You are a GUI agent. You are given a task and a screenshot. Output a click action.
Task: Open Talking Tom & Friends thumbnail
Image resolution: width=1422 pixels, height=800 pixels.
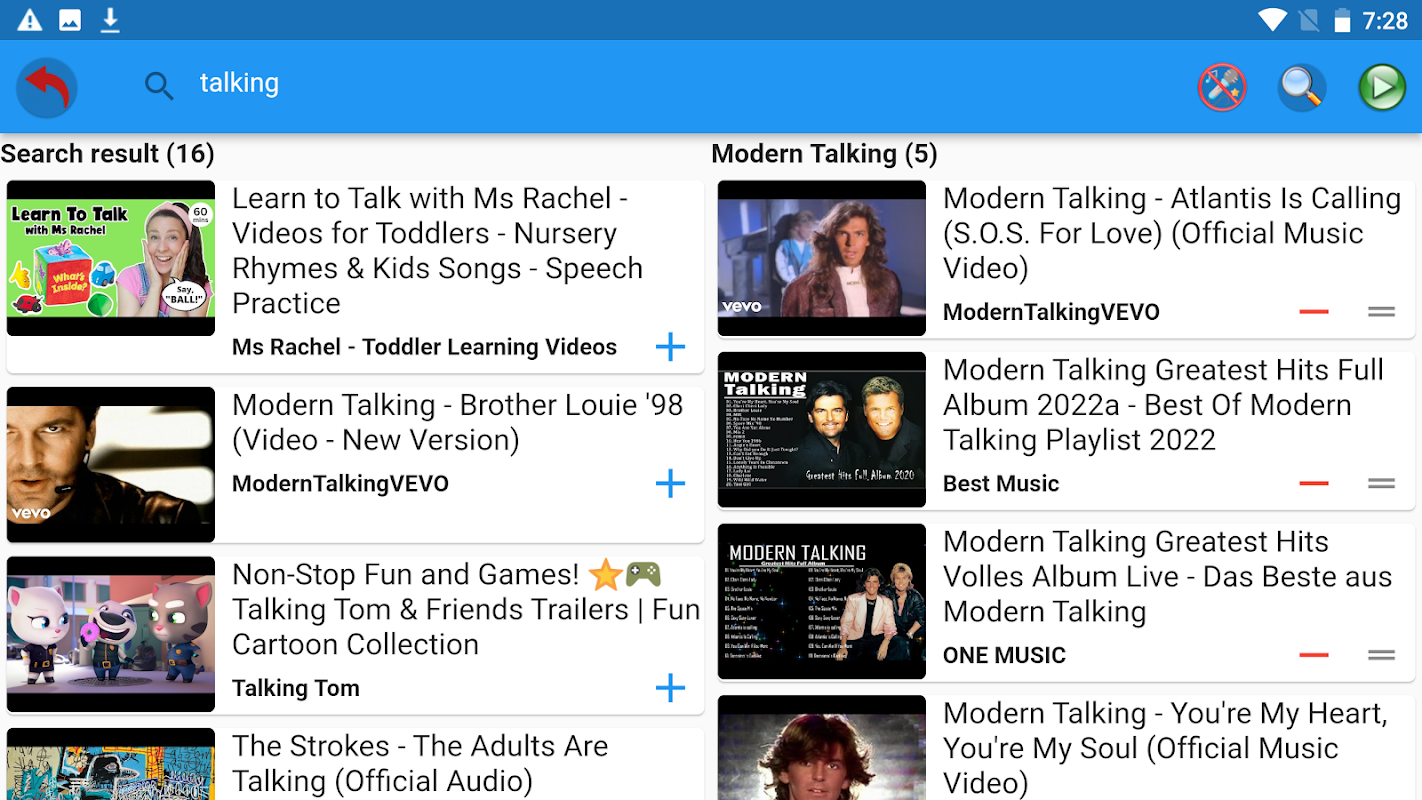[111, 634]
